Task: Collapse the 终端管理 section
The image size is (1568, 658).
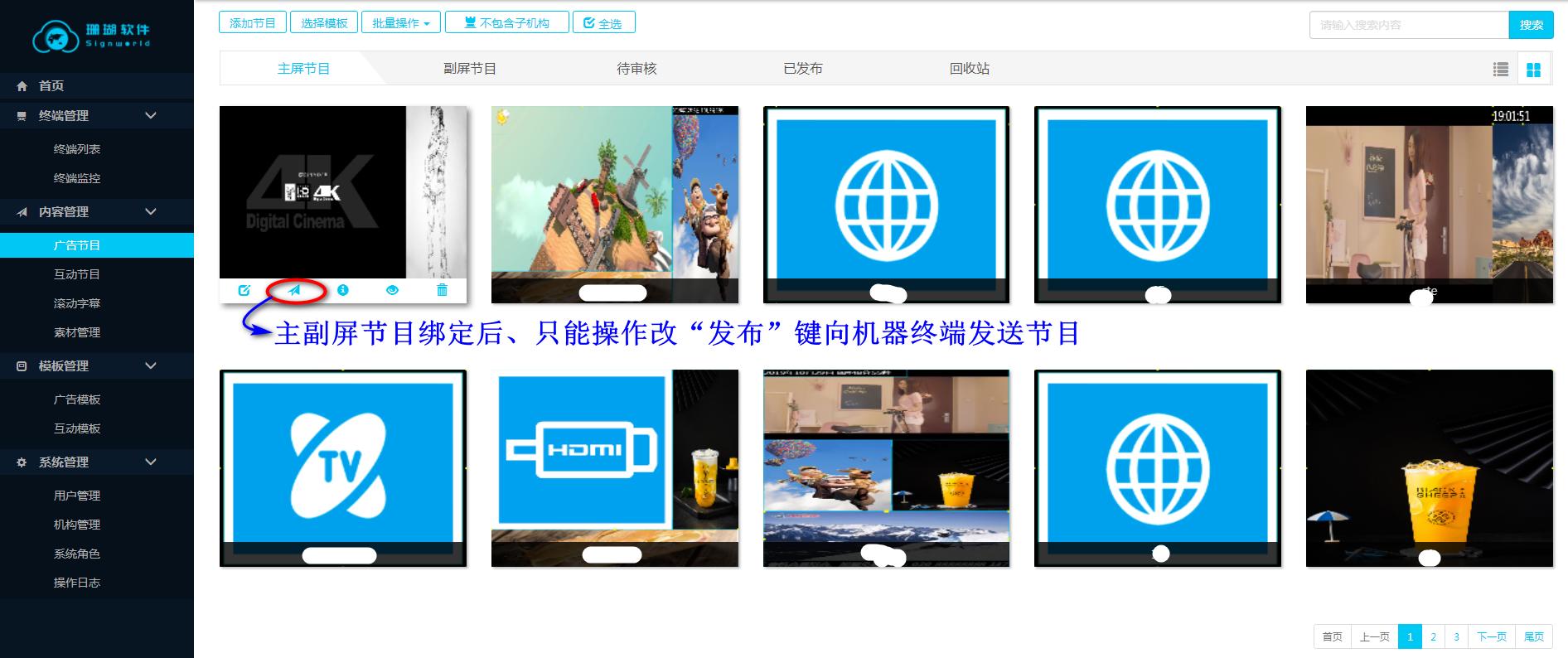Action: [97, 115]
